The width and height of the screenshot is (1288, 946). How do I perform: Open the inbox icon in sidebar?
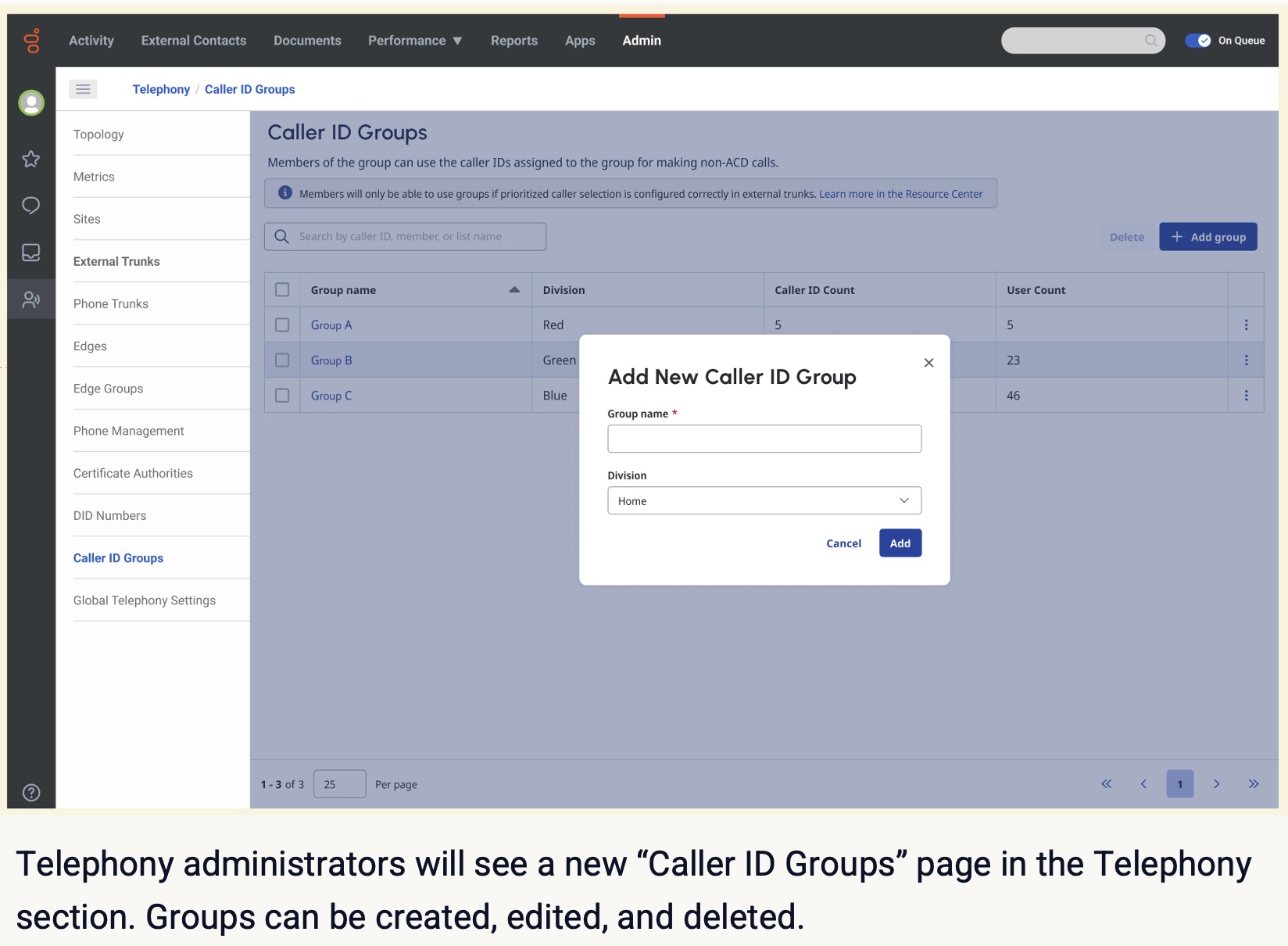point(31,253)
